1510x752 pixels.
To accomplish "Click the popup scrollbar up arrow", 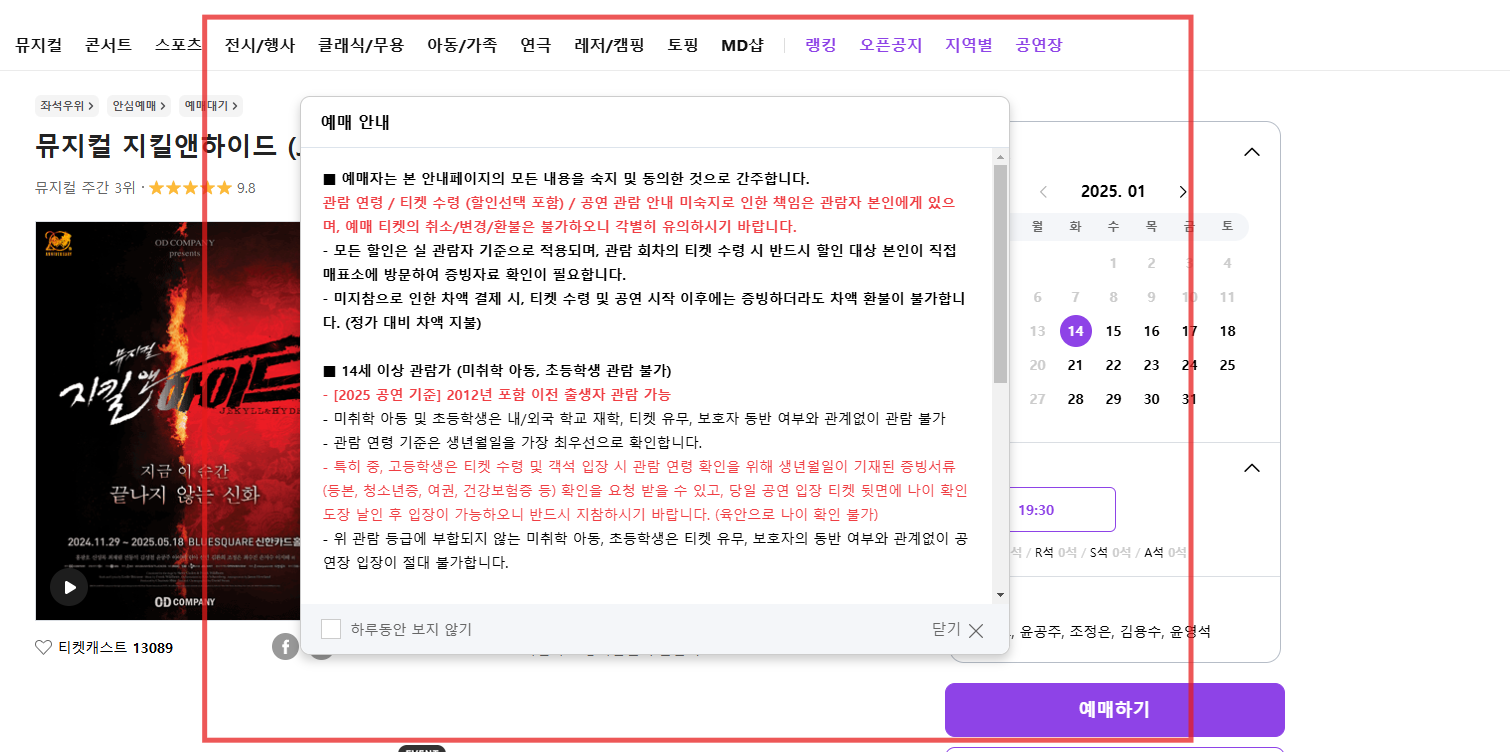I will [1000, 156].
